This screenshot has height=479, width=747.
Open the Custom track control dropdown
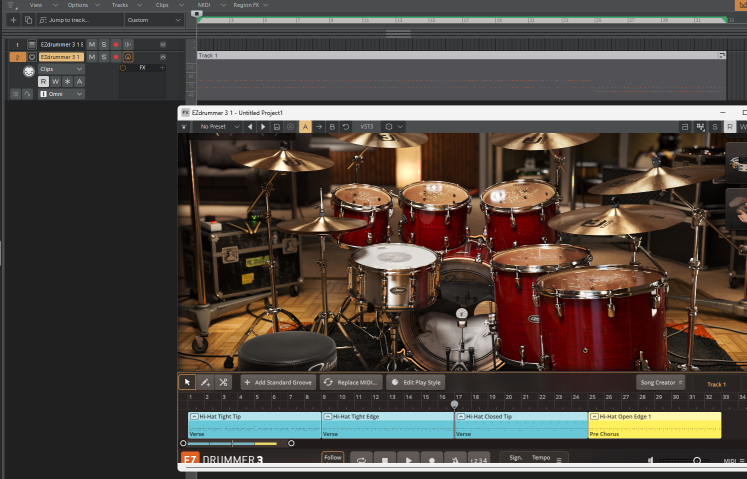[154, 20]
